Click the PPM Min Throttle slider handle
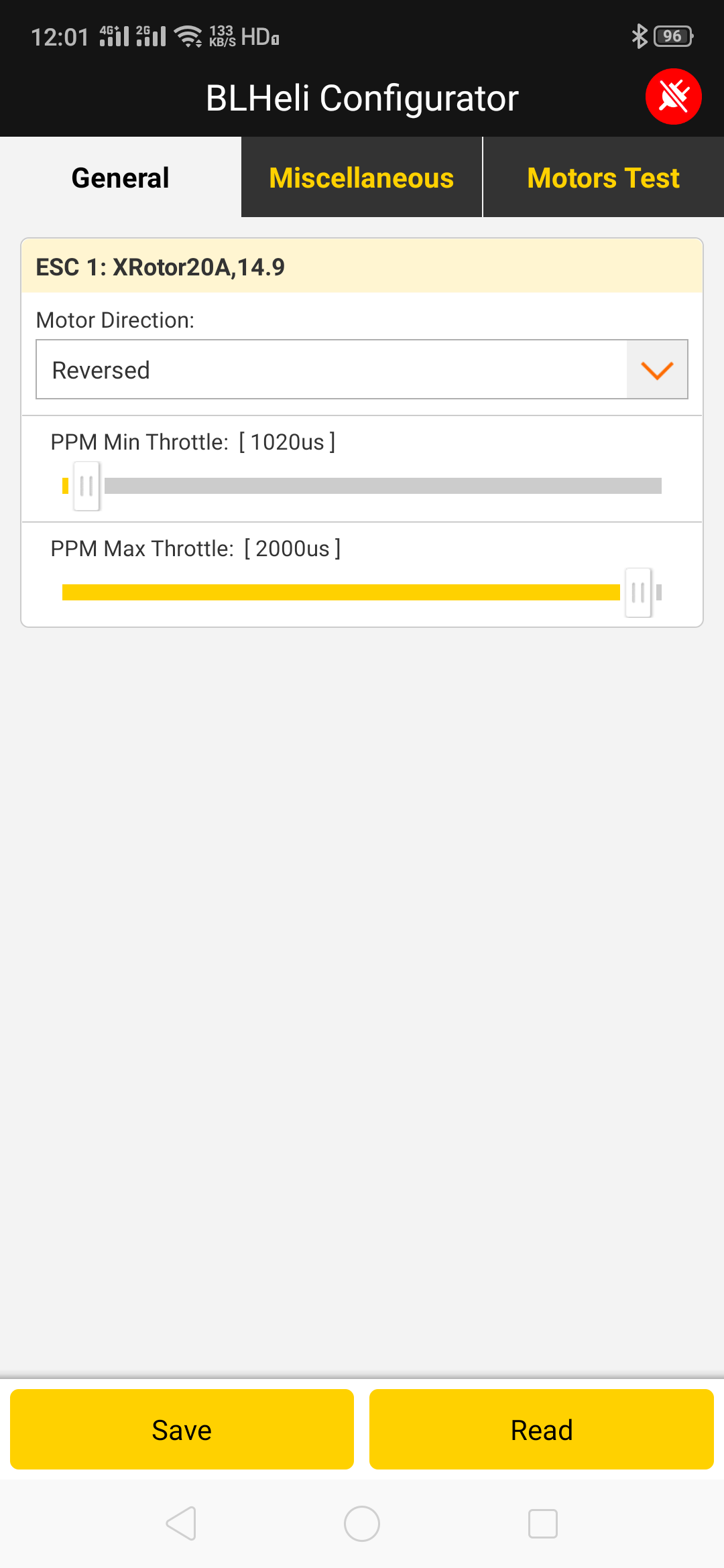 coord(86,486)
